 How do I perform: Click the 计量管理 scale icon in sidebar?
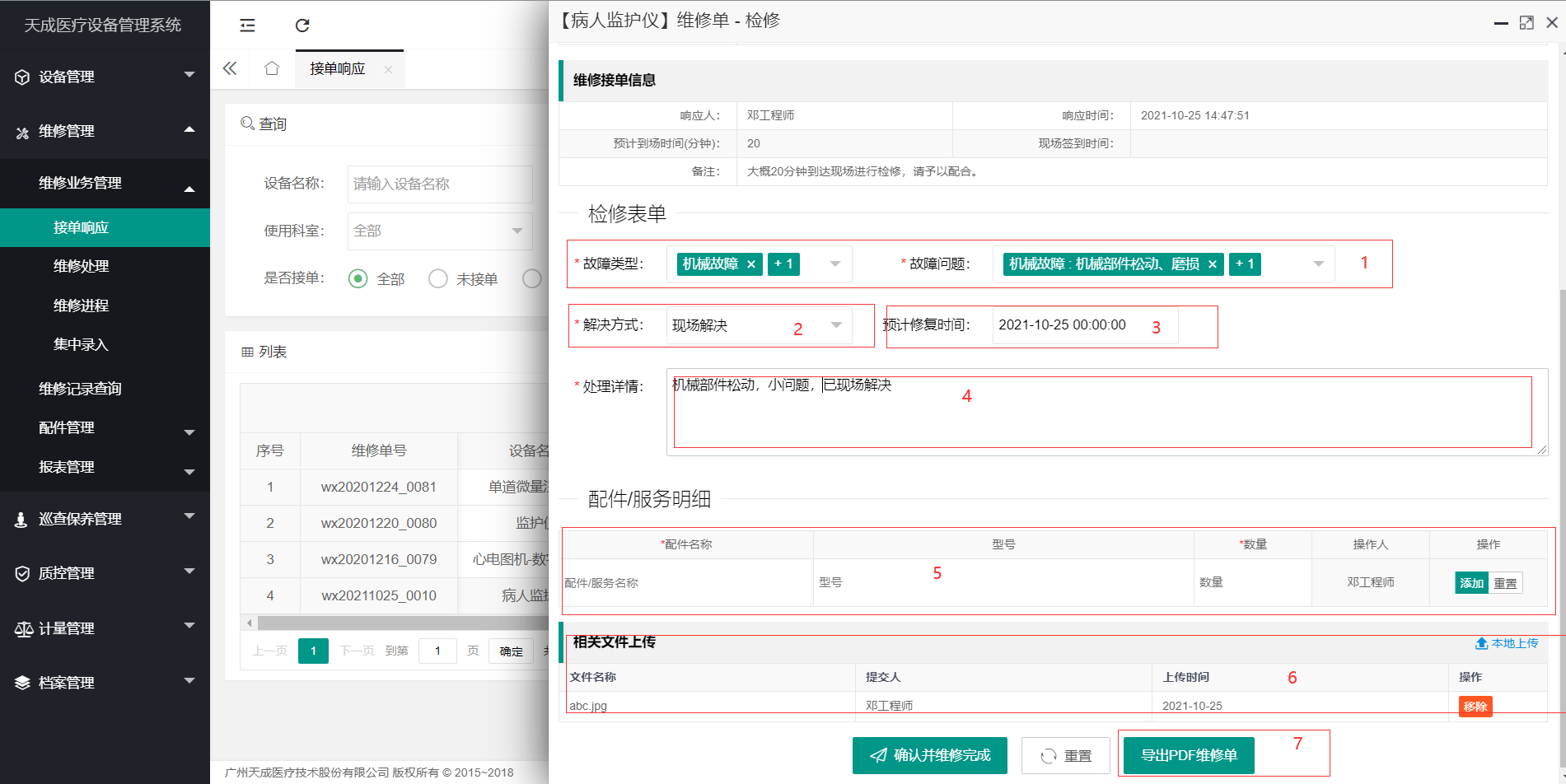23,629
